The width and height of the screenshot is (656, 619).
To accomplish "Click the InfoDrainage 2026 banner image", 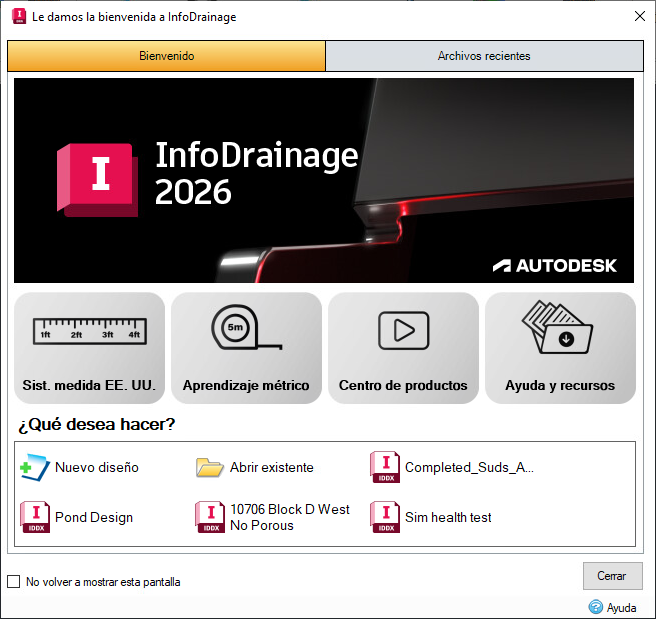I will (x=324, y=180).
